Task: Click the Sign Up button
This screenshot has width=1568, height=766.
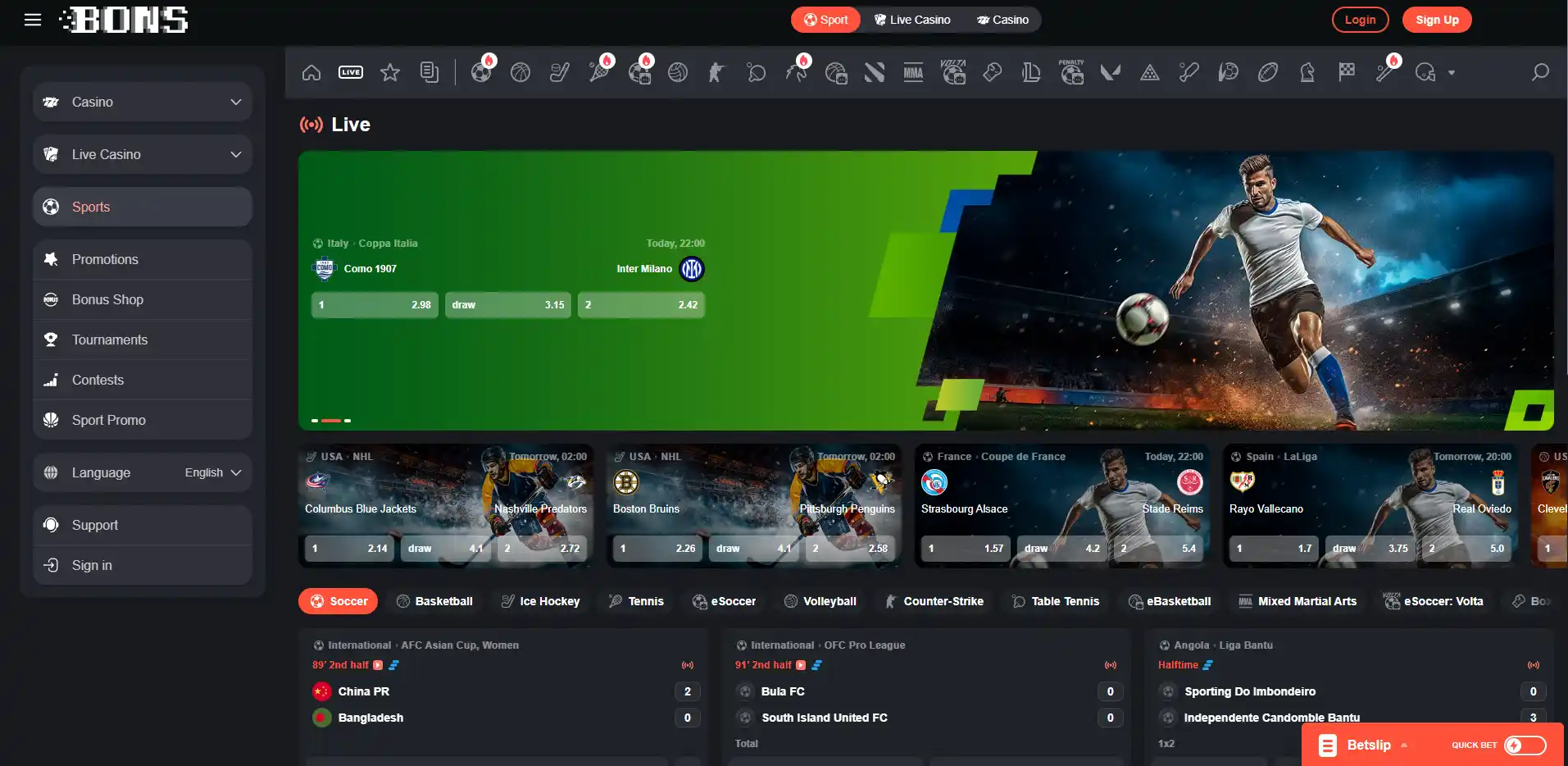Action: pyautogui.click(x=1437, y=20)
